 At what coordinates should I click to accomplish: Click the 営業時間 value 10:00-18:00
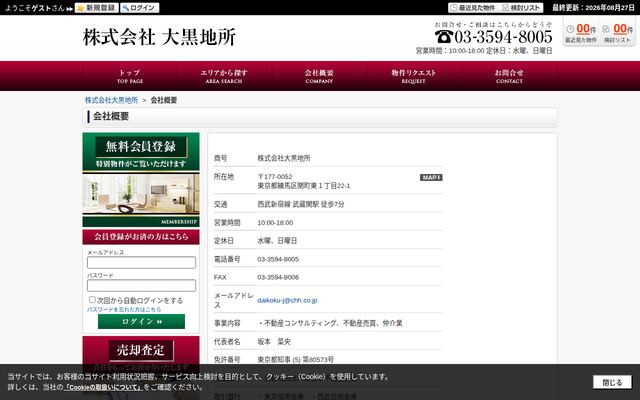tap(275, 223)
